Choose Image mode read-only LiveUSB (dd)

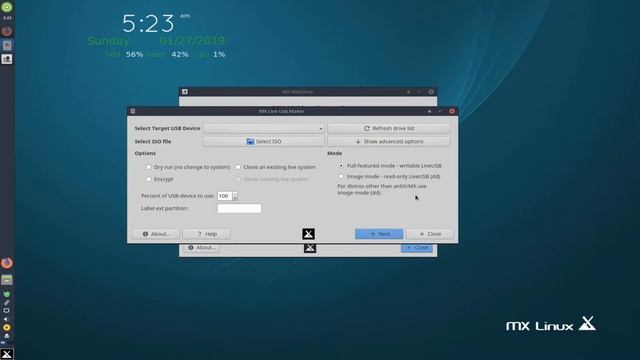click(x=341, y=176)
